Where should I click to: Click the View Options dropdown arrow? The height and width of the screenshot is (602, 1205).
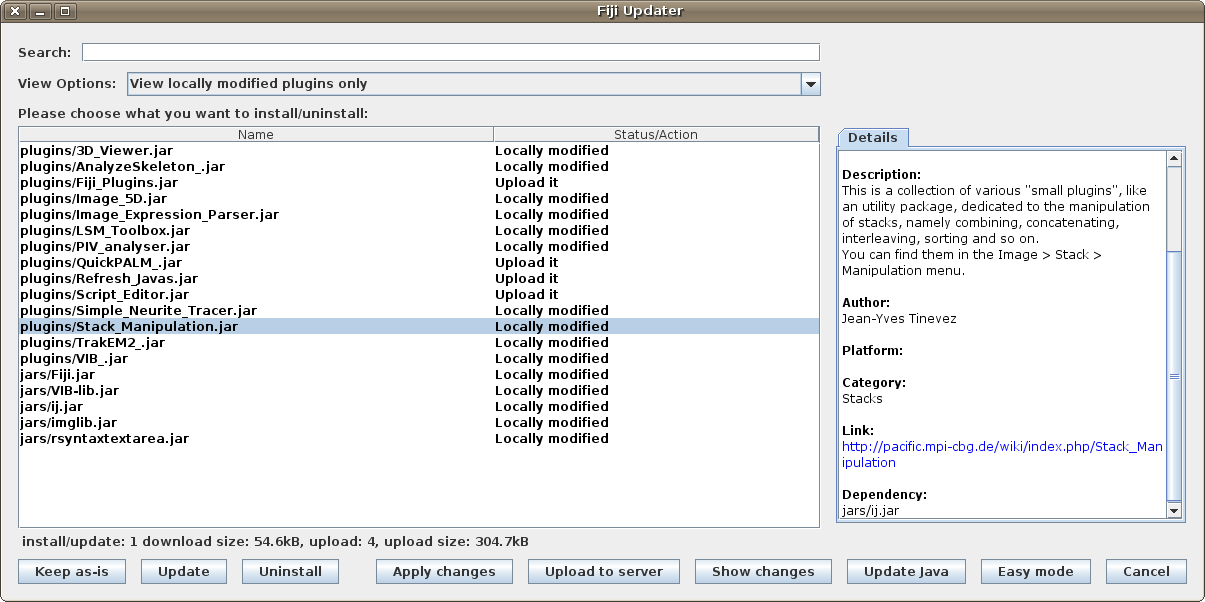click(x=811, y=84)
